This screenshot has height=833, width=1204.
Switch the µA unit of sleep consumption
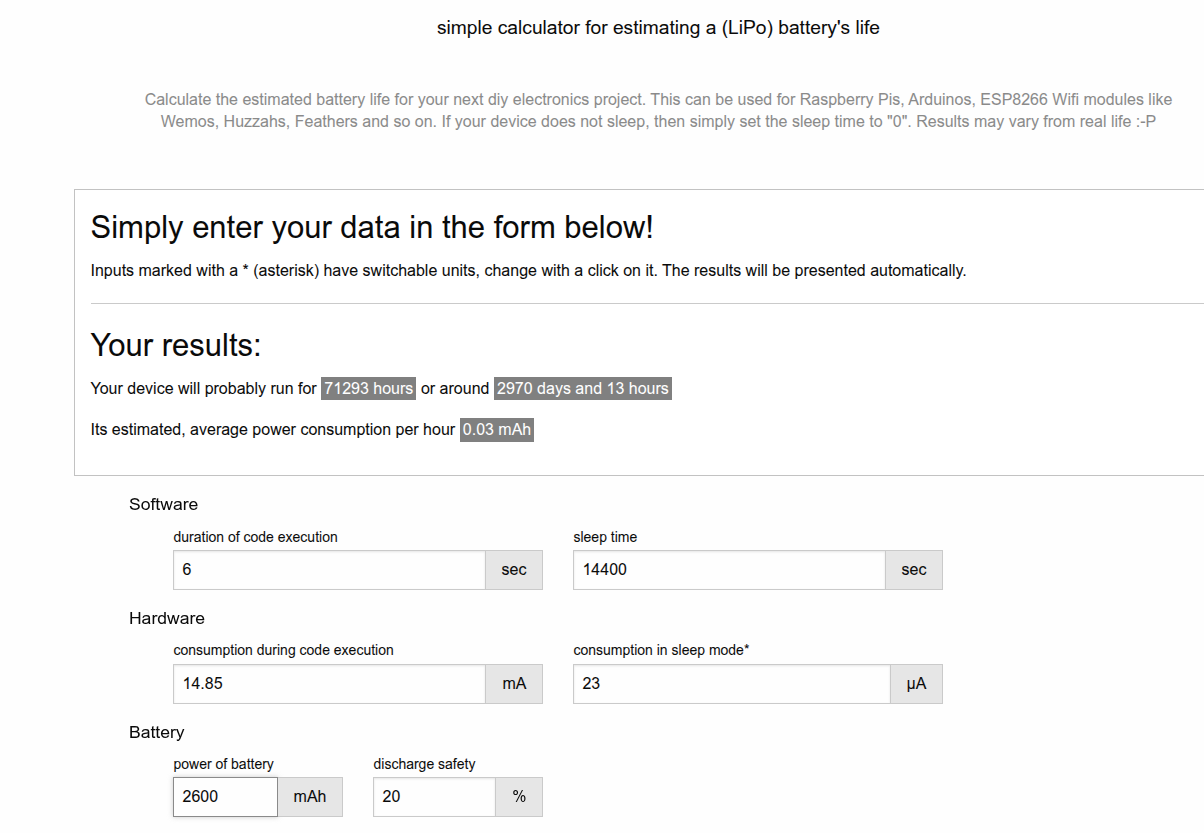tap(917, 684)
